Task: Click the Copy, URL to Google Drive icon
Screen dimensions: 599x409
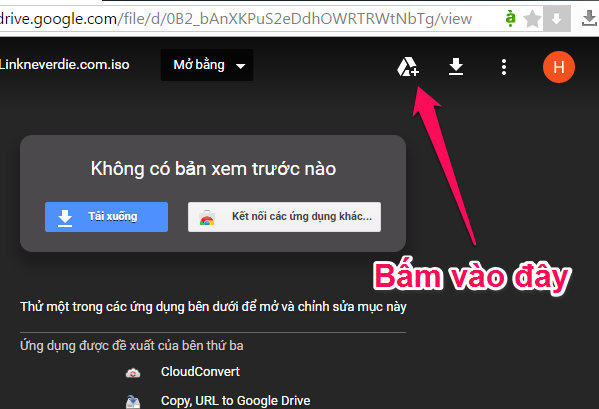Action: [133, 401]
